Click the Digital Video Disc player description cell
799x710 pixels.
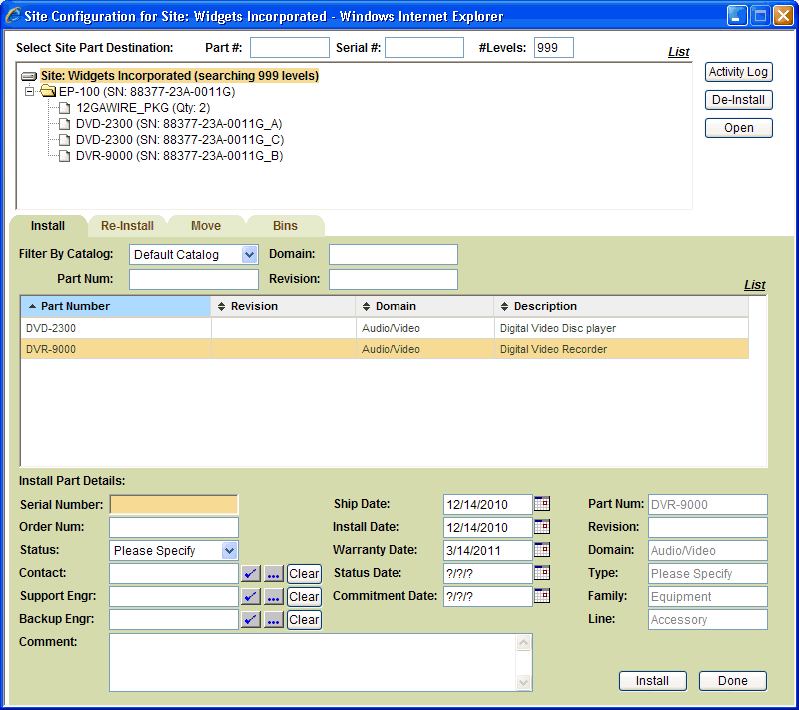(621, 328)
